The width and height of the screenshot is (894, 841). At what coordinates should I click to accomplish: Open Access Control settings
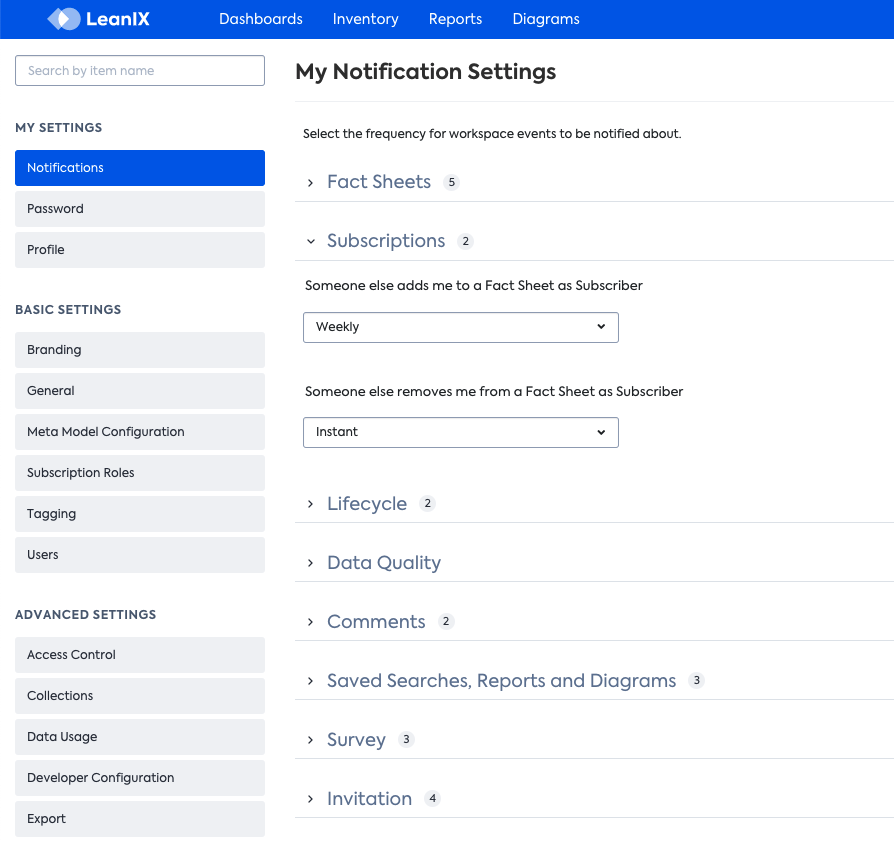pos(140,655)
